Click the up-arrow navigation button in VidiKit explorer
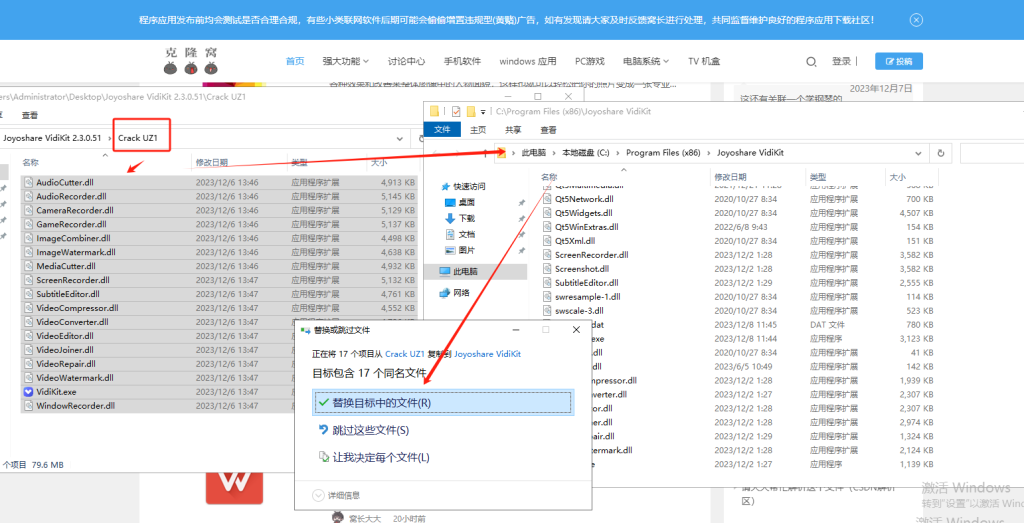 point(484,153)
